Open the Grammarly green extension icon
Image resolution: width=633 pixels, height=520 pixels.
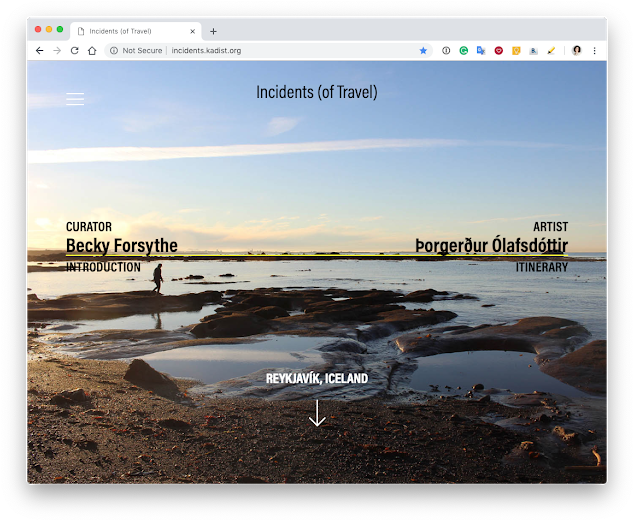463,50
